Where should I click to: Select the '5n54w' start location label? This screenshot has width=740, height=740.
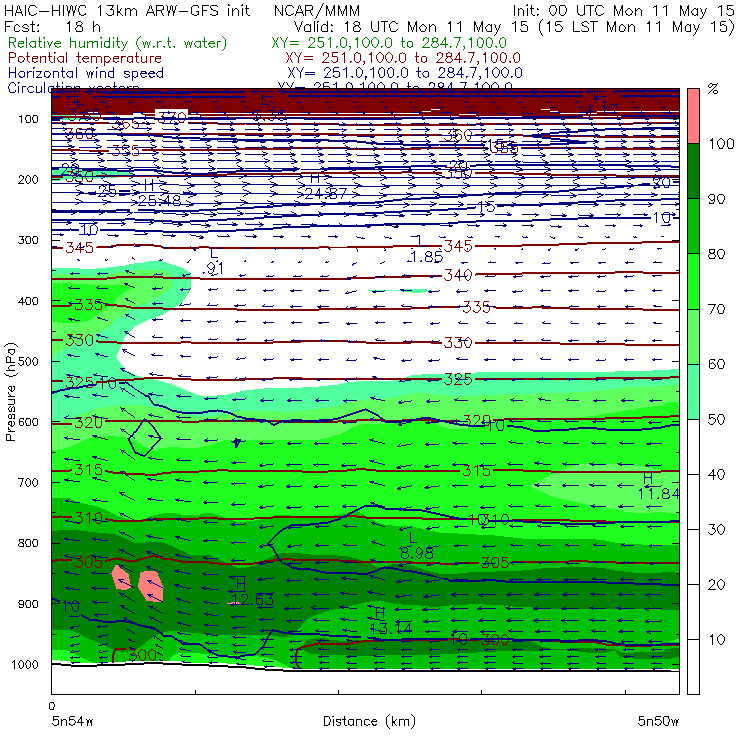73,721
